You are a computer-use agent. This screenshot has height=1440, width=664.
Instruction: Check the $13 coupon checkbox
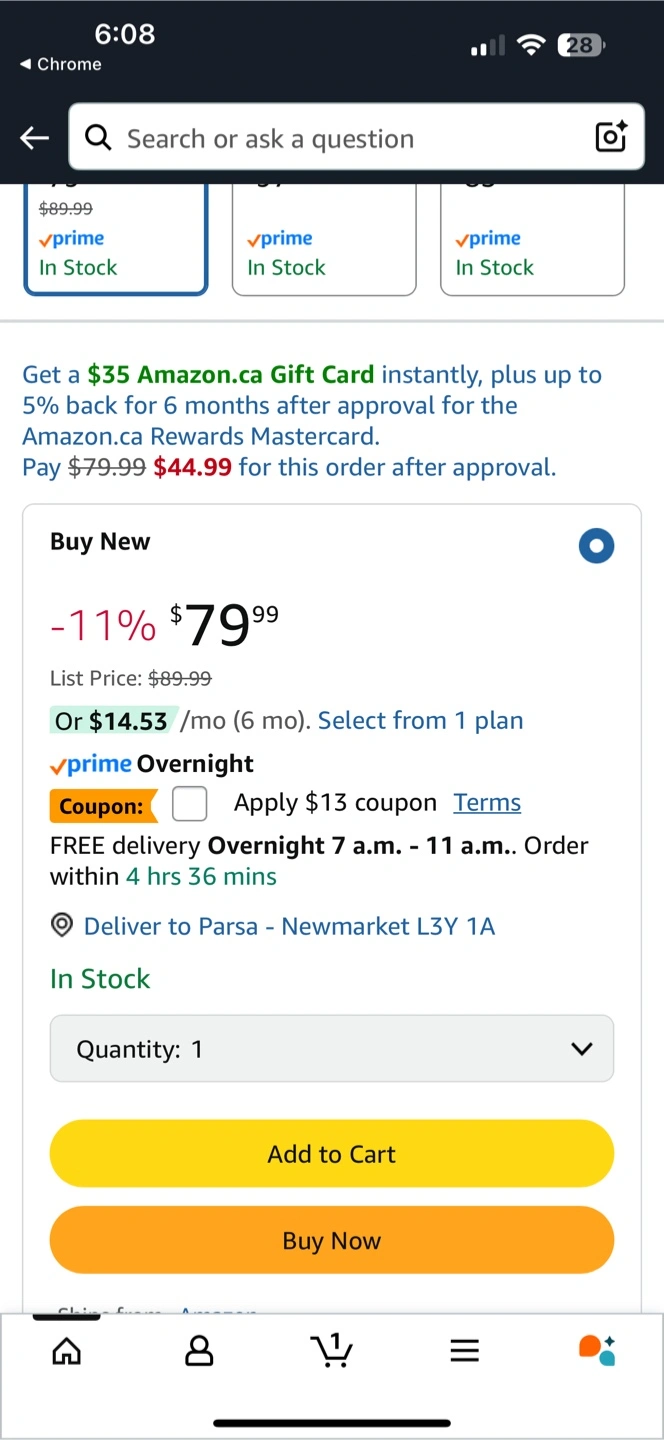pos(190,803)
